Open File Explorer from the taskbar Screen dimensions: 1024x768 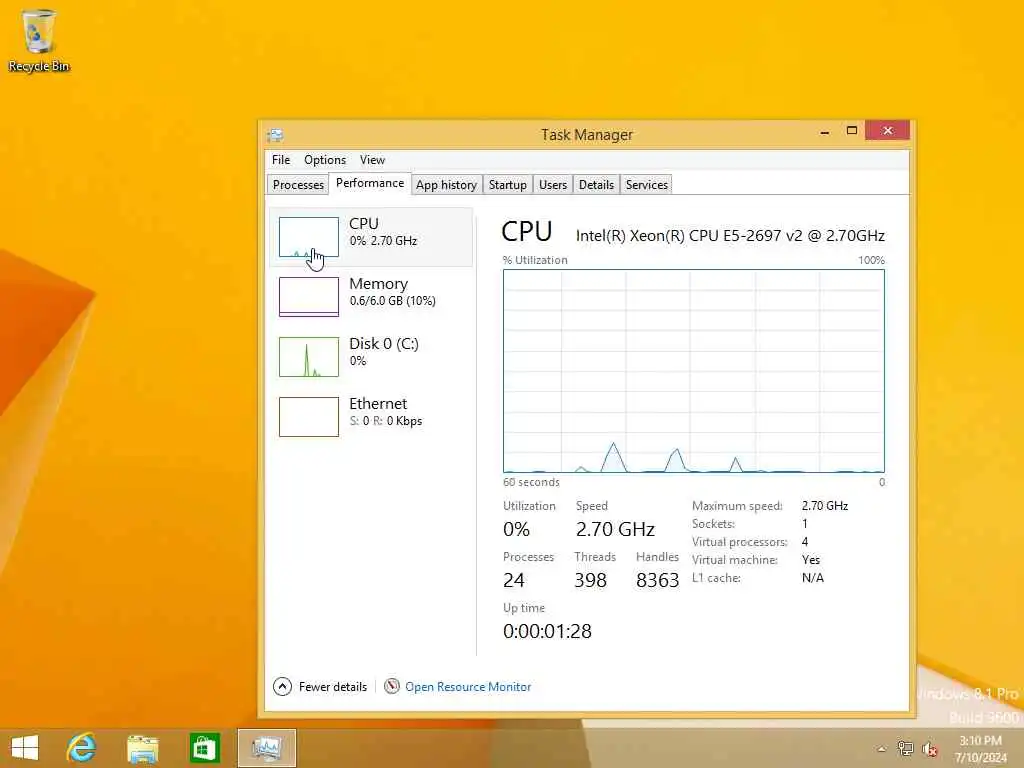point(142,748)
